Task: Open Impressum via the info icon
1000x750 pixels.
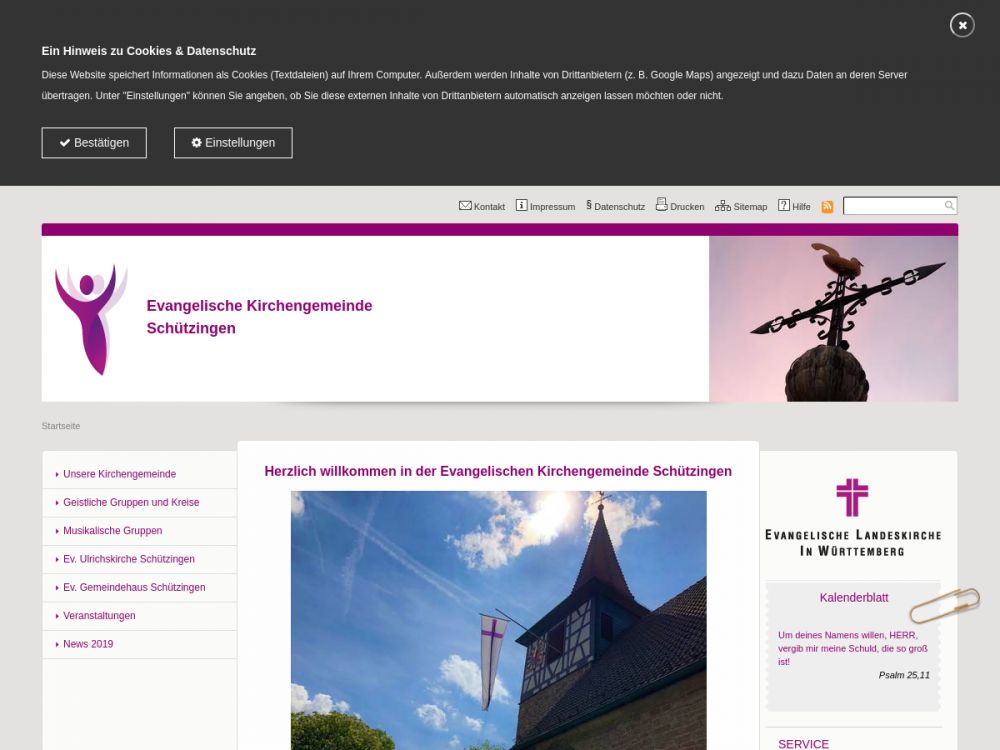Action: [x=521, y=205]
